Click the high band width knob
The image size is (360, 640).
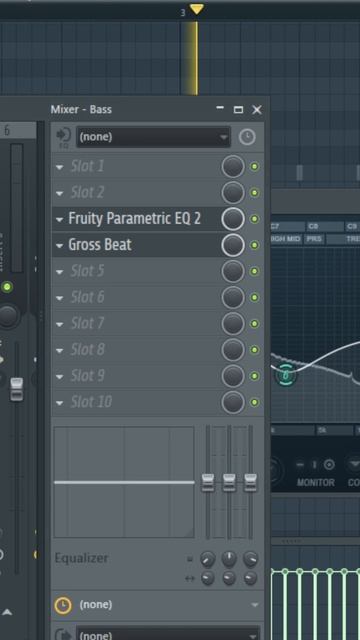tap(250, 578)
